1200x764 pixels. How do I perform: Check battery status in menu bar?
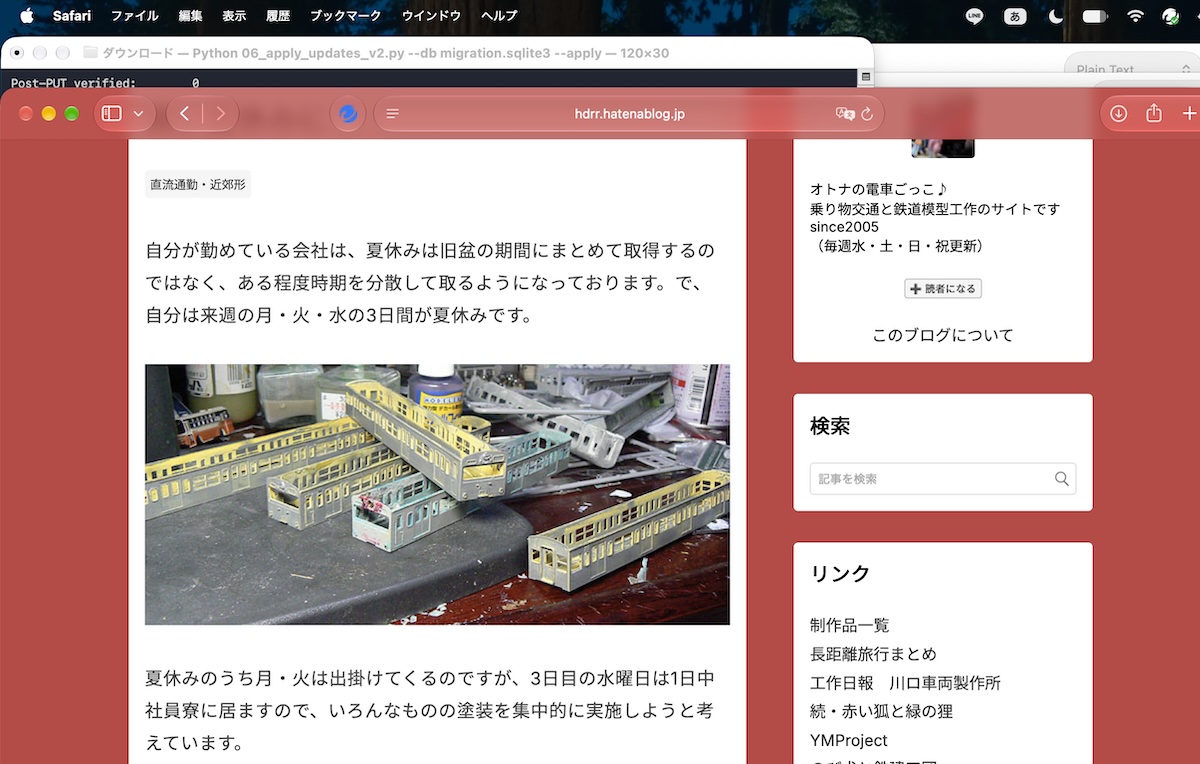(x=1095, y=16)
